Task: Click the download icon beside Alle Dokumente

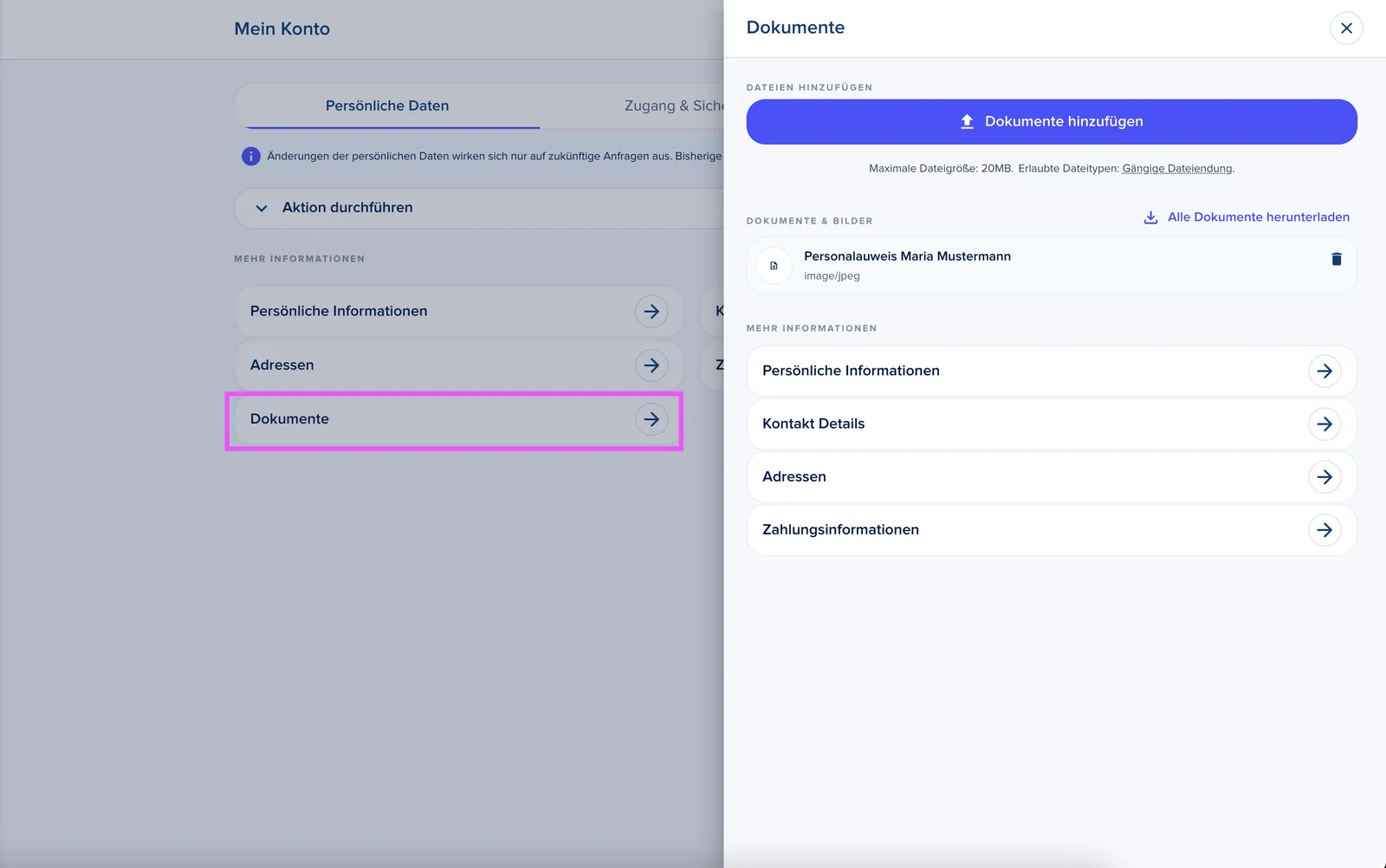Action: pos(1150,217)
